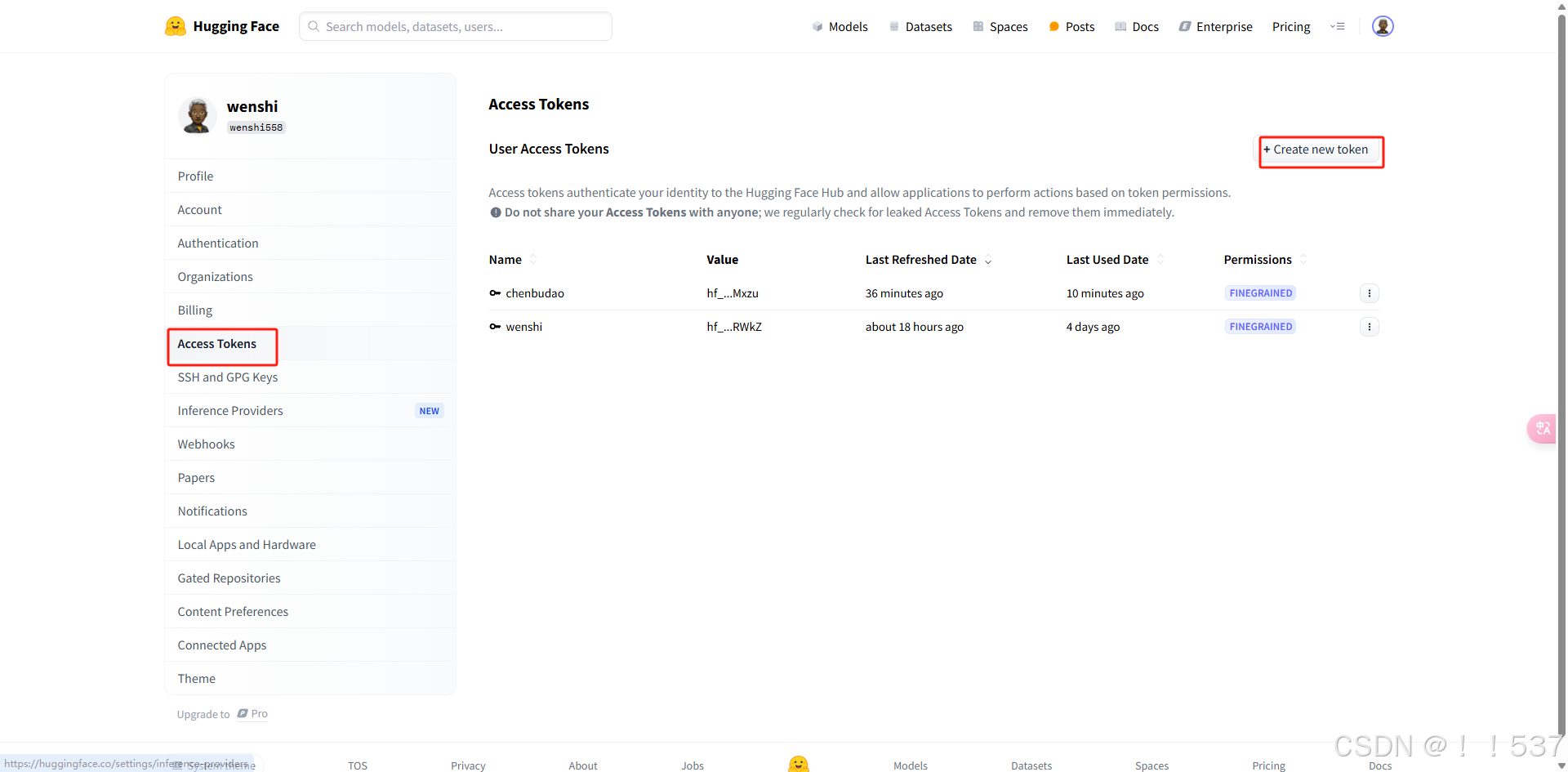Open About link in footer
The image size is (1568, 772).
(x=583, y=765)
